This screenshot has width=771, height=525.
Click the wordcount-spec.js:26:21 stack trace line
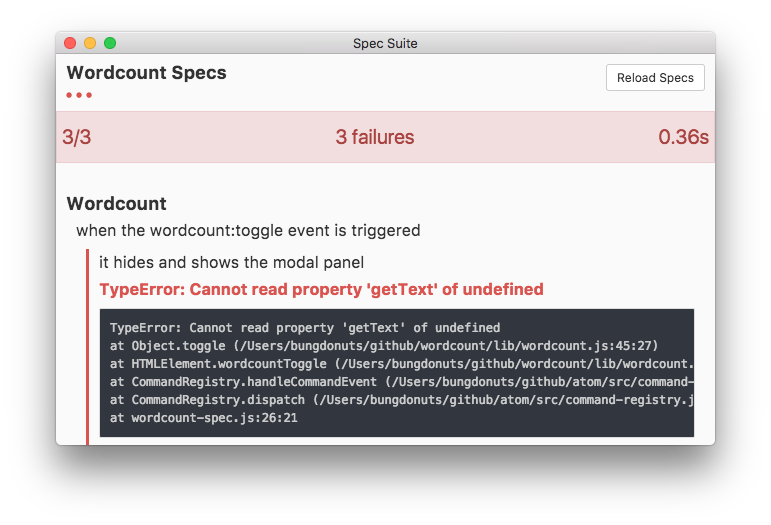(204, 417)
